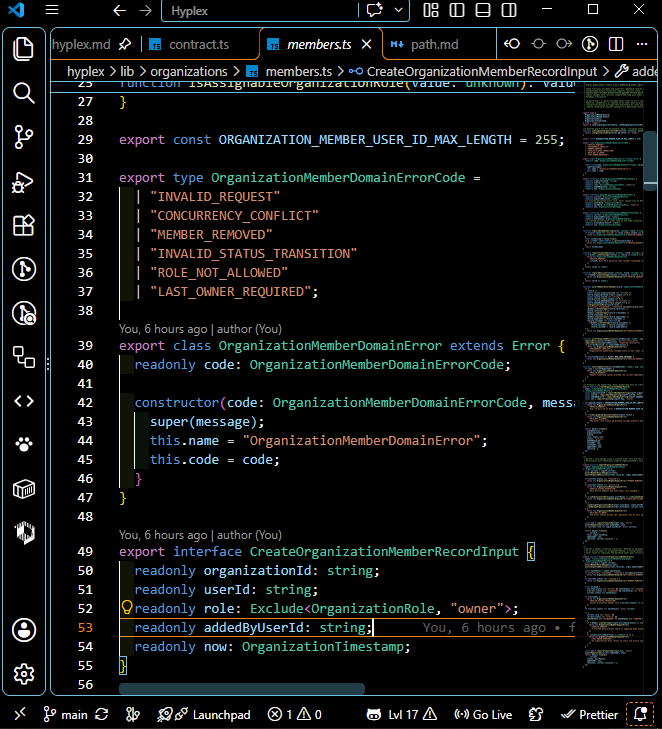This screenshot has width=662, height=729.
Task: Toggle primary side bar visibility
Action: (457, 10)
